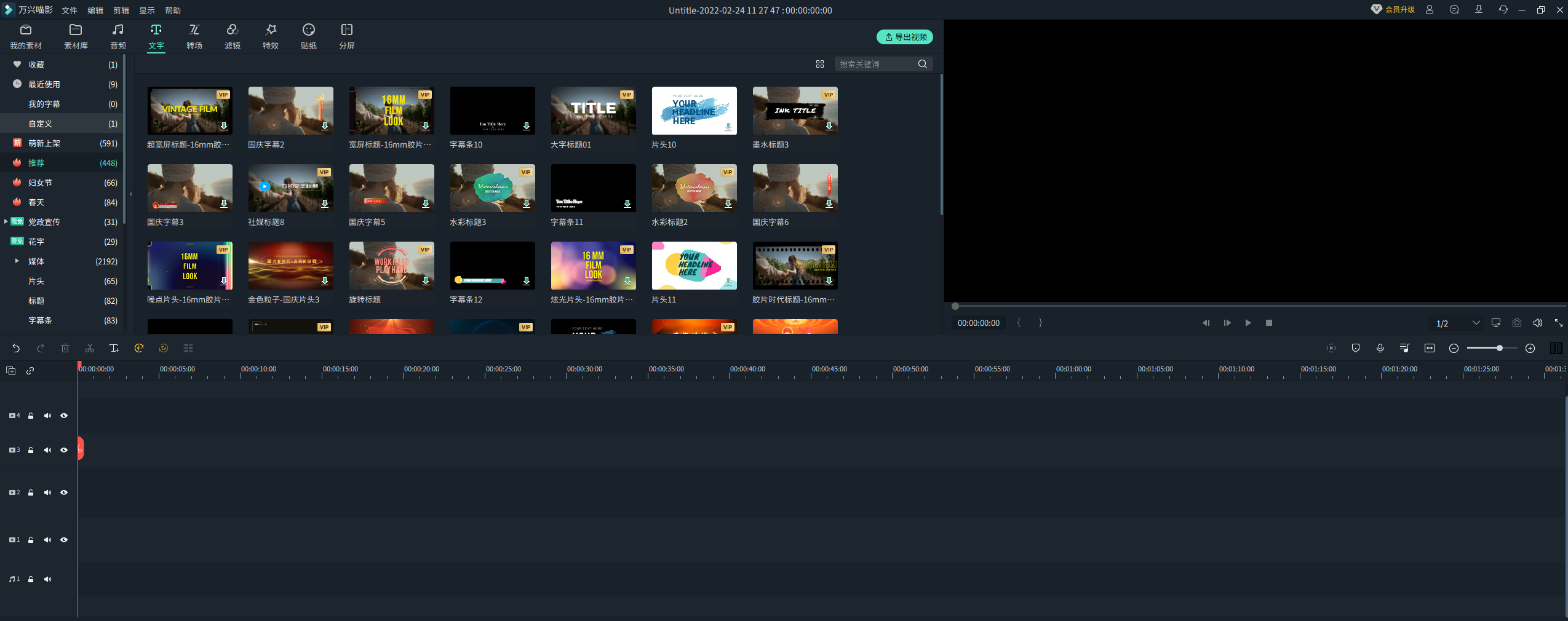The width and height of the screenshot is (1568, 621).
Task: Take a snapshot with the camera icon
Action: [x=1517, y=323]
